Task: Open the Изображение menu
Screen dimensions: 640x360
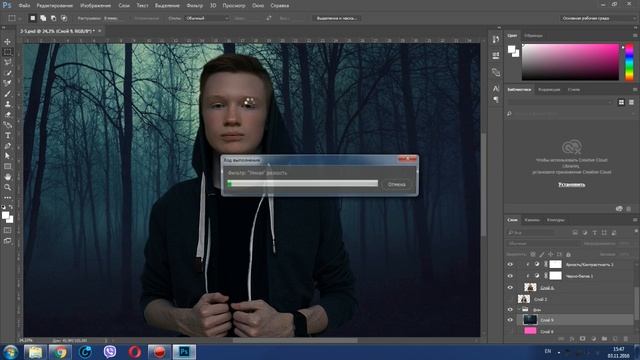Action: [96, 6]
